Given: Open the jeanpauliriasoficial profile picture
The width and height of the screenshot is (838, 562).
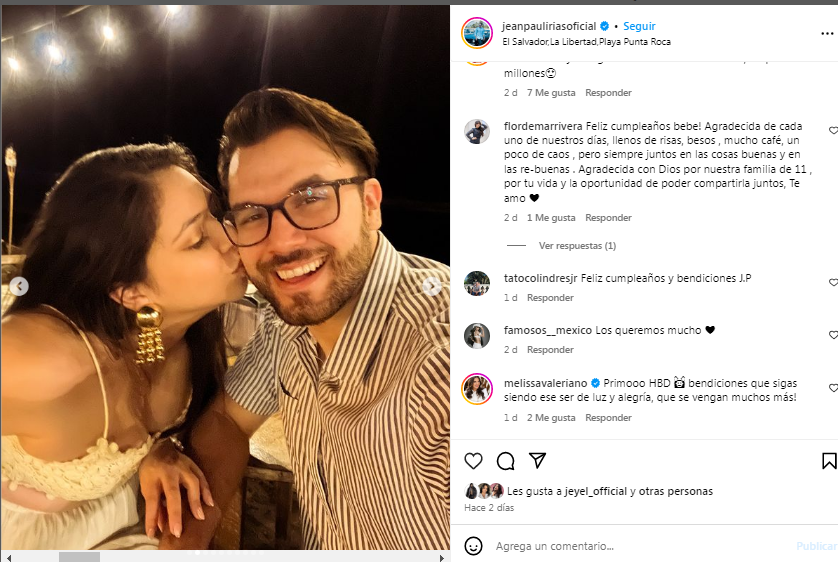Looking at the screenshot, I should [476, 33].
